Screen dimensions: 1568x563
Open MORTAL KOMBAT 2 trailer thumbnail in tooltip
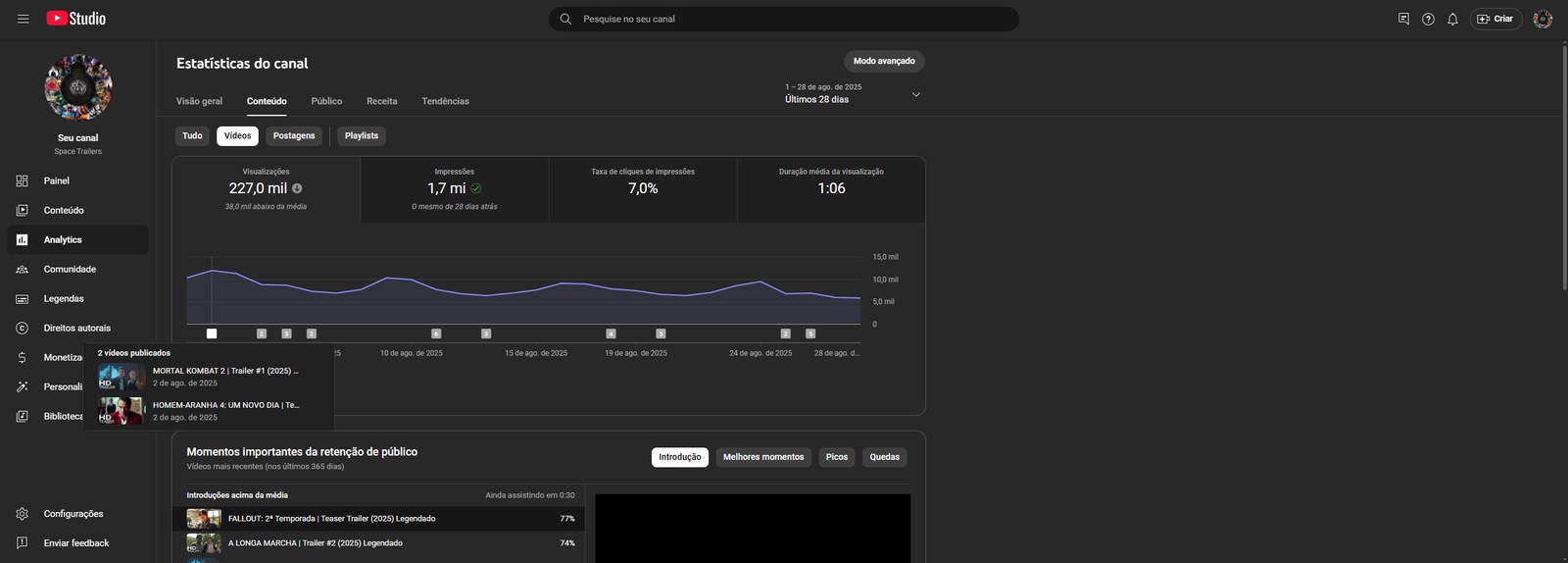tap(122, 377)
